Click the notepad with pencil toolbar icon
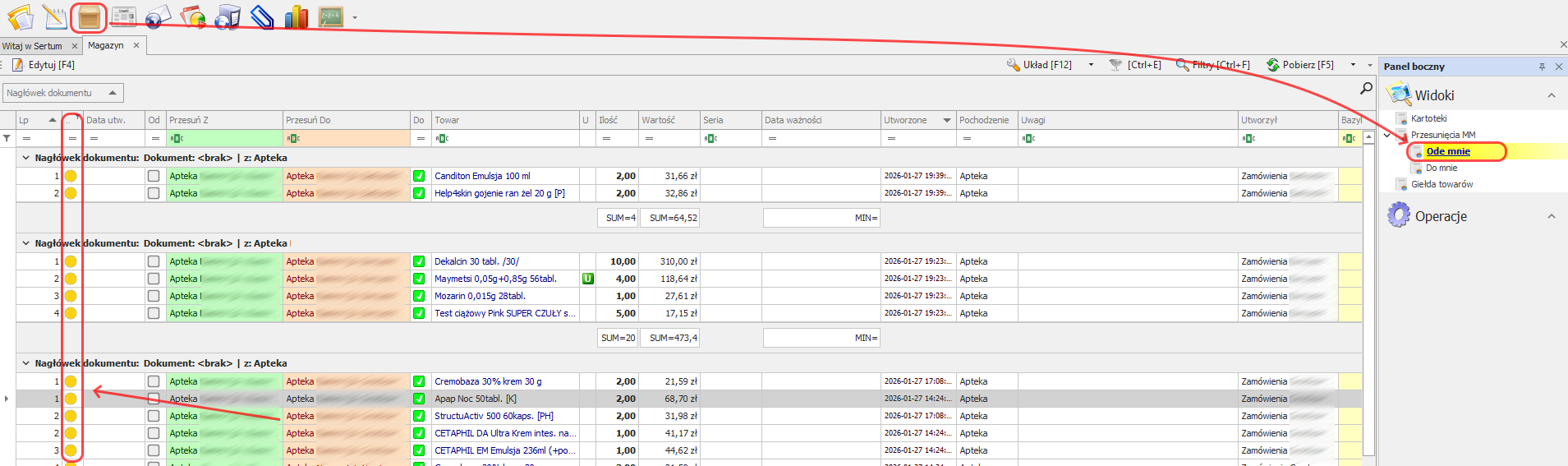The image size is (1568, 466). [x=54, y=16]
